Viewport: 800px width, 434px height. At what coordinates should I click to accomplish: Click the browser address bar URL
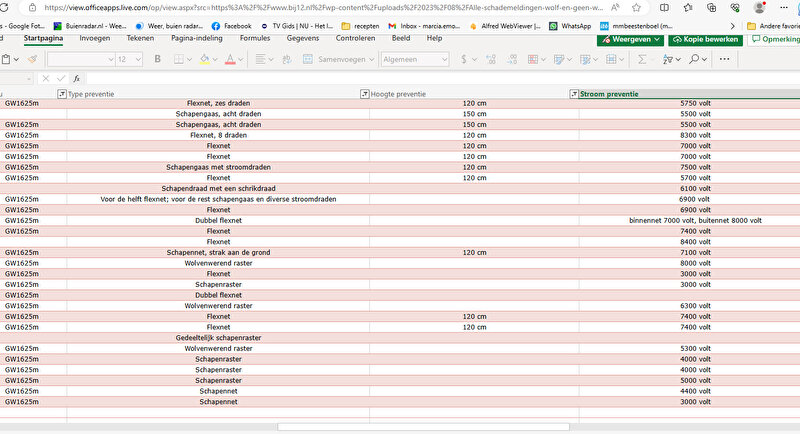pyautogui.click(x=323, y=8)
